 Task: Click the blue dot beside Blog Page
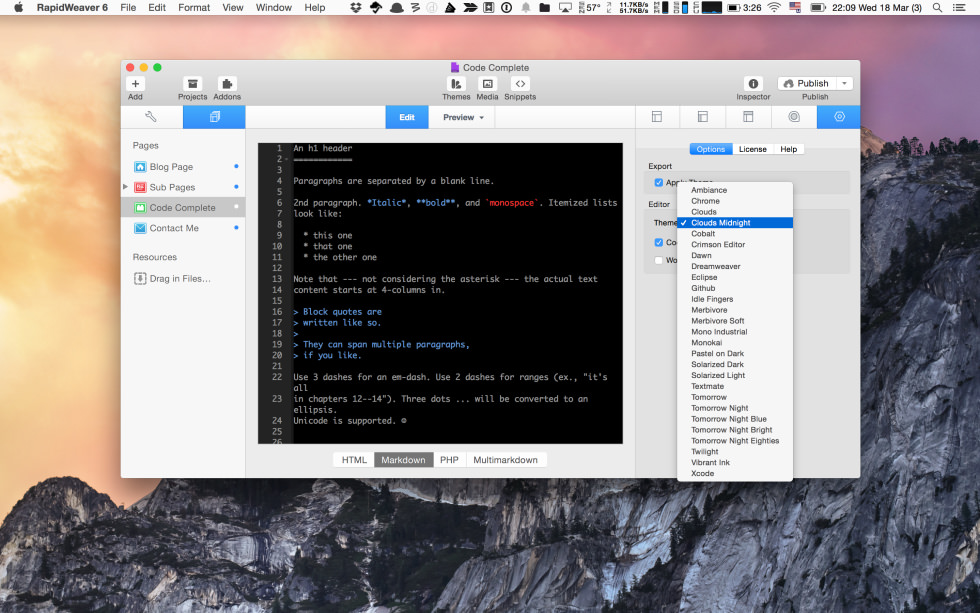[236, 166]
